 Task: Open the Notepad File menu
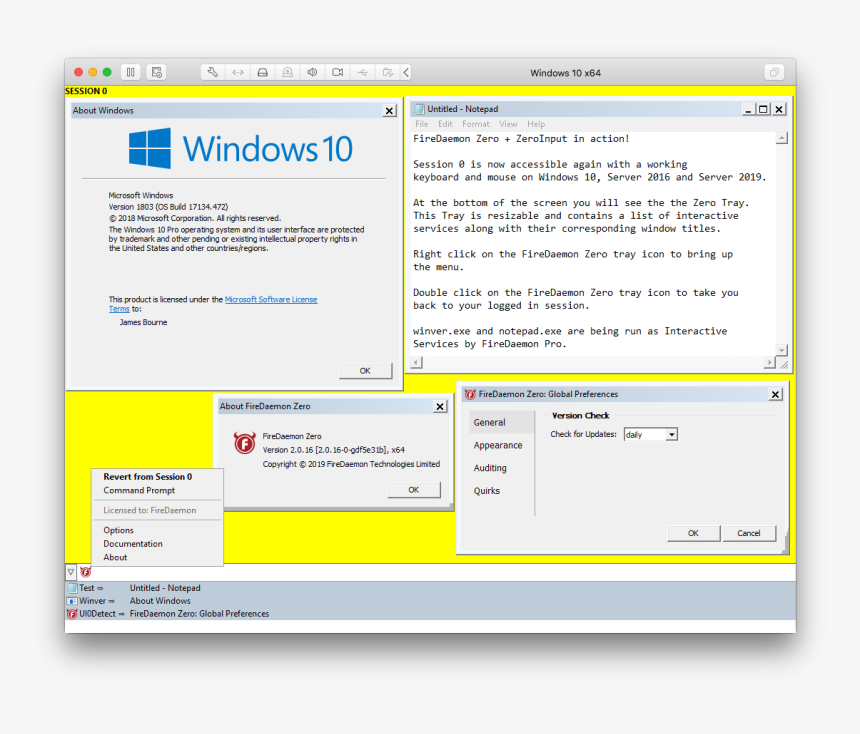pos(421,124)
